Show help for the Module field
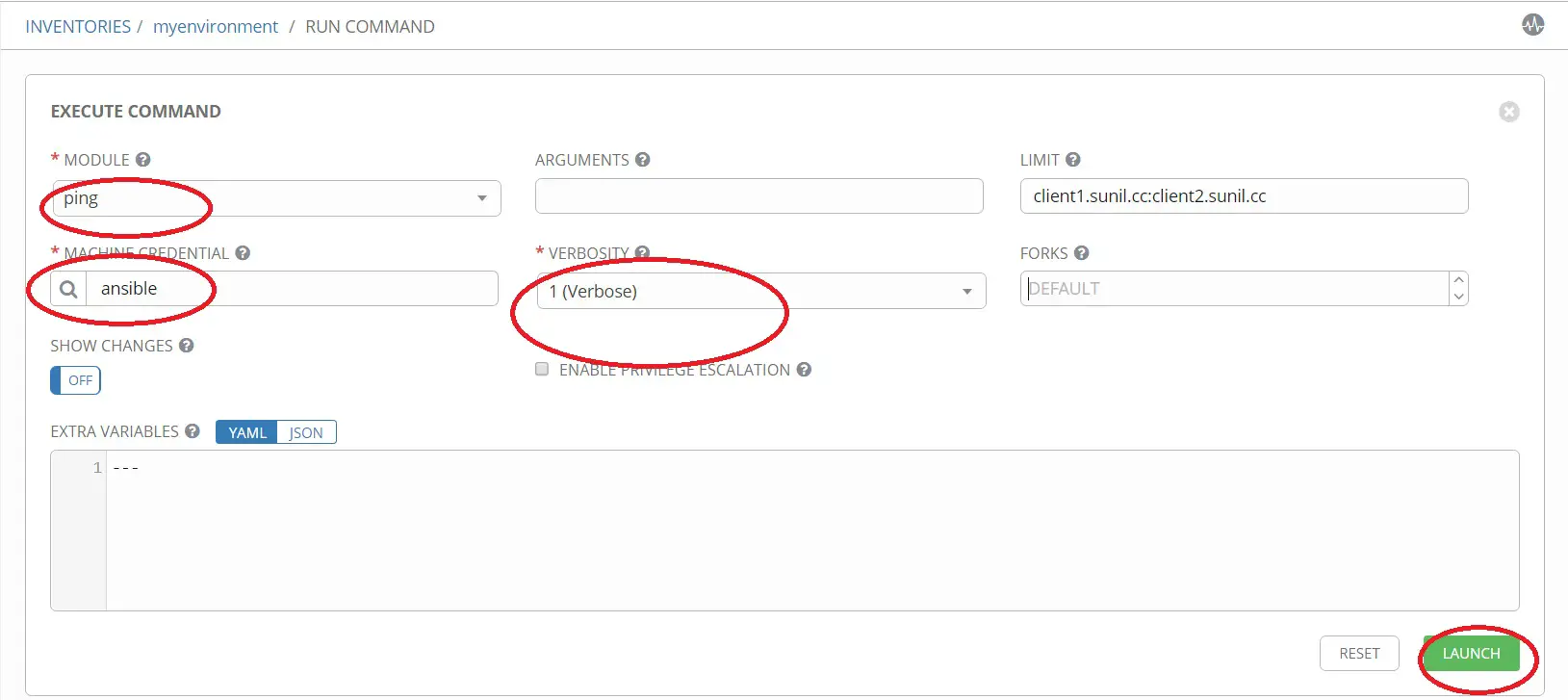The height and width of the screenshot is (700, 1568). [142, 160]
